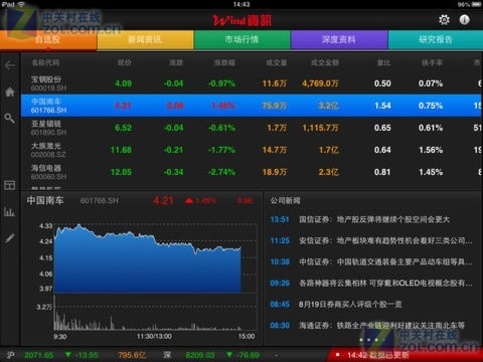Open search with the magnifier icon
483x362 pixels.
[10, 118]
